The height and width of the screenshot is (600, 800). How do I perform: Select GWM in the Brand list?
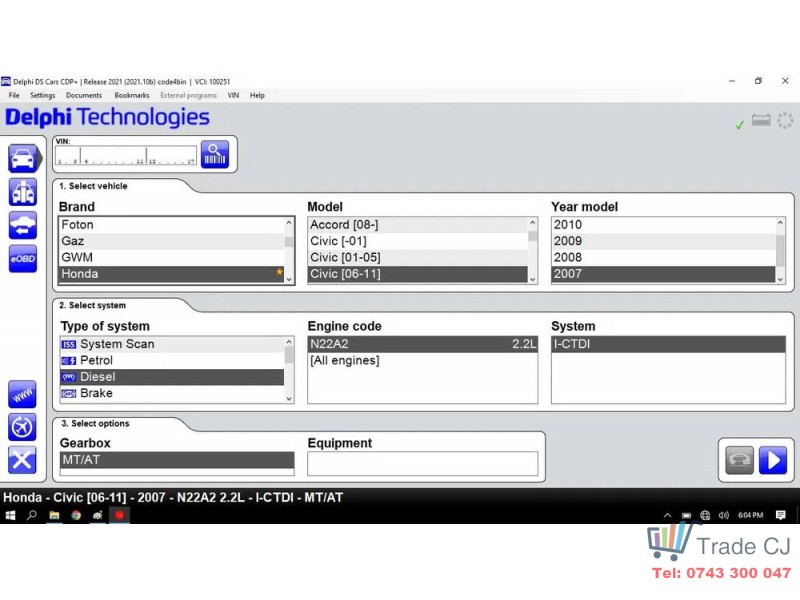point(172,258)
